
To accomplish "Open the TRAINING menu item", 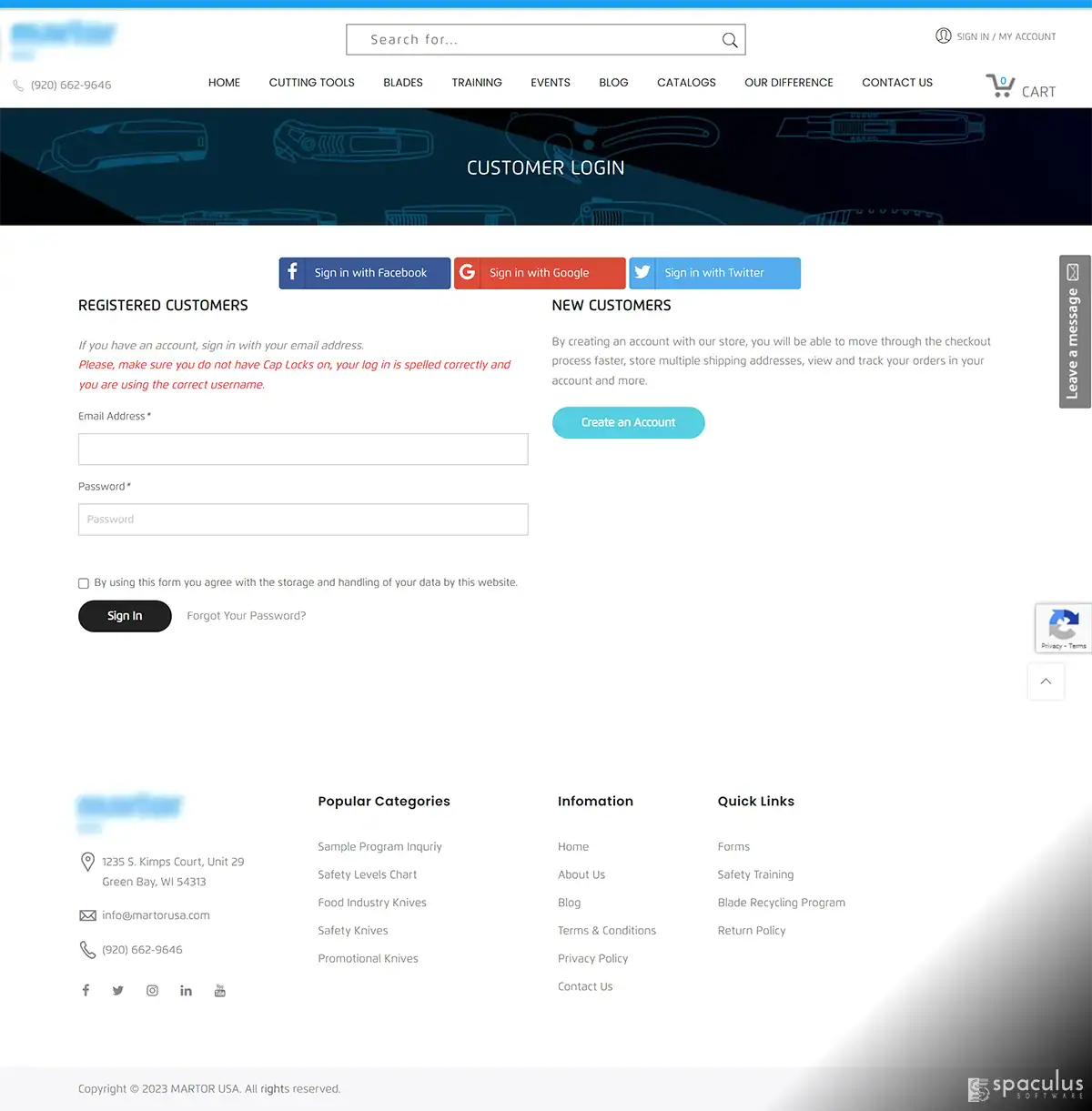I will tap(477, 83).
